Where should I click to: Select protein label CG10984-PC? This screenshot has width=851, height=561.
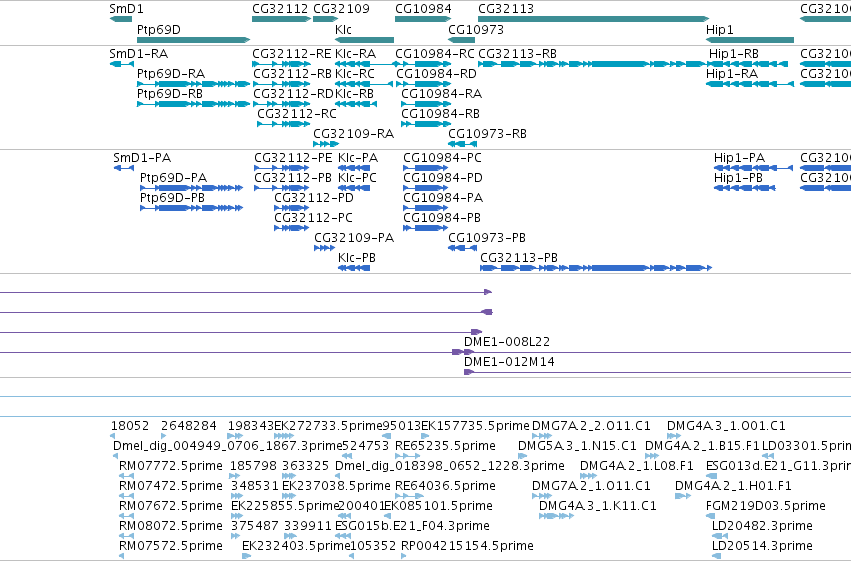point(442,158)
